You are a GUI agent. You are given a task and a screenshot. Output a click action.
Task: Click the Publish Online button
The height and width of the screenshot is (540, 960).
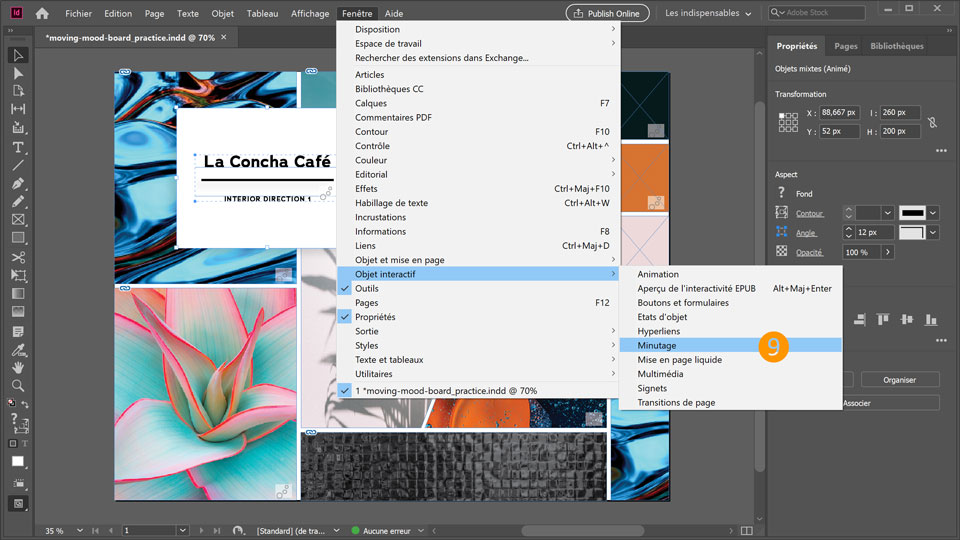[607, 13]
